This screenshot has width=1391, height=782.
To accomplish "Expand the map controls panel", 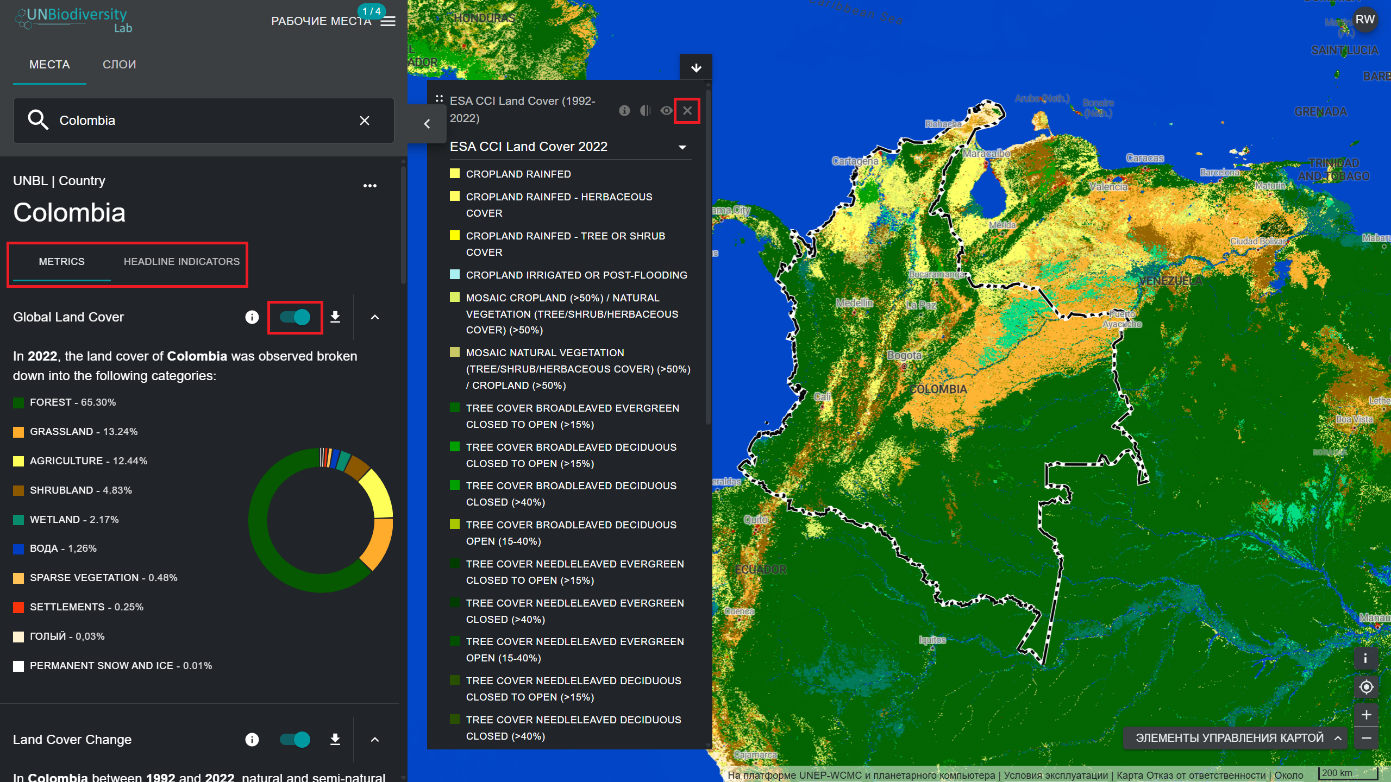I will (x=1235, y=738).
